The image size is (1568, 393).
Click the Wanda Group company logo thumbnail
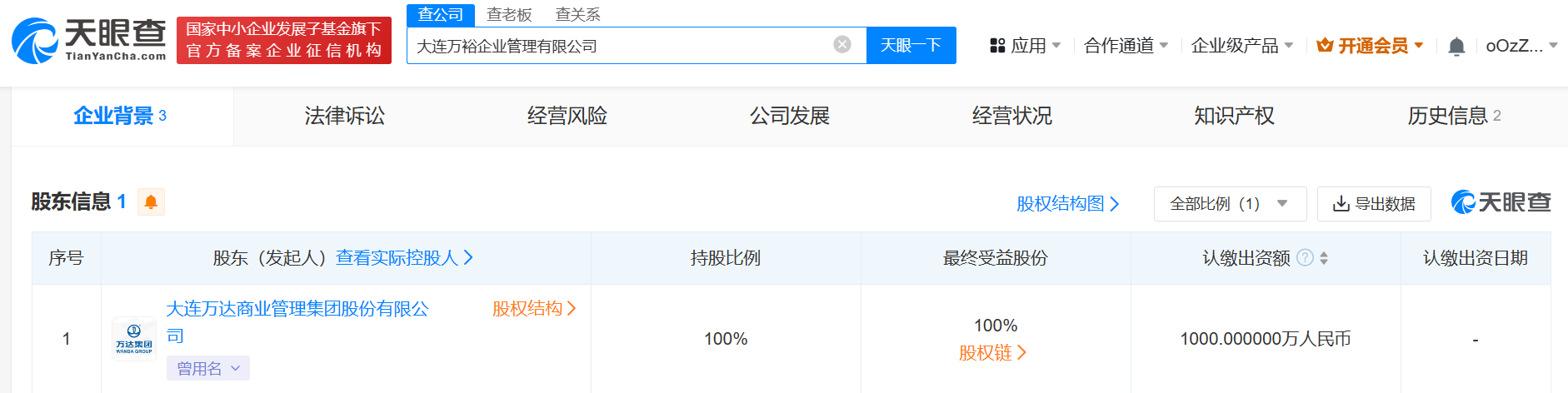pos(134,339)
